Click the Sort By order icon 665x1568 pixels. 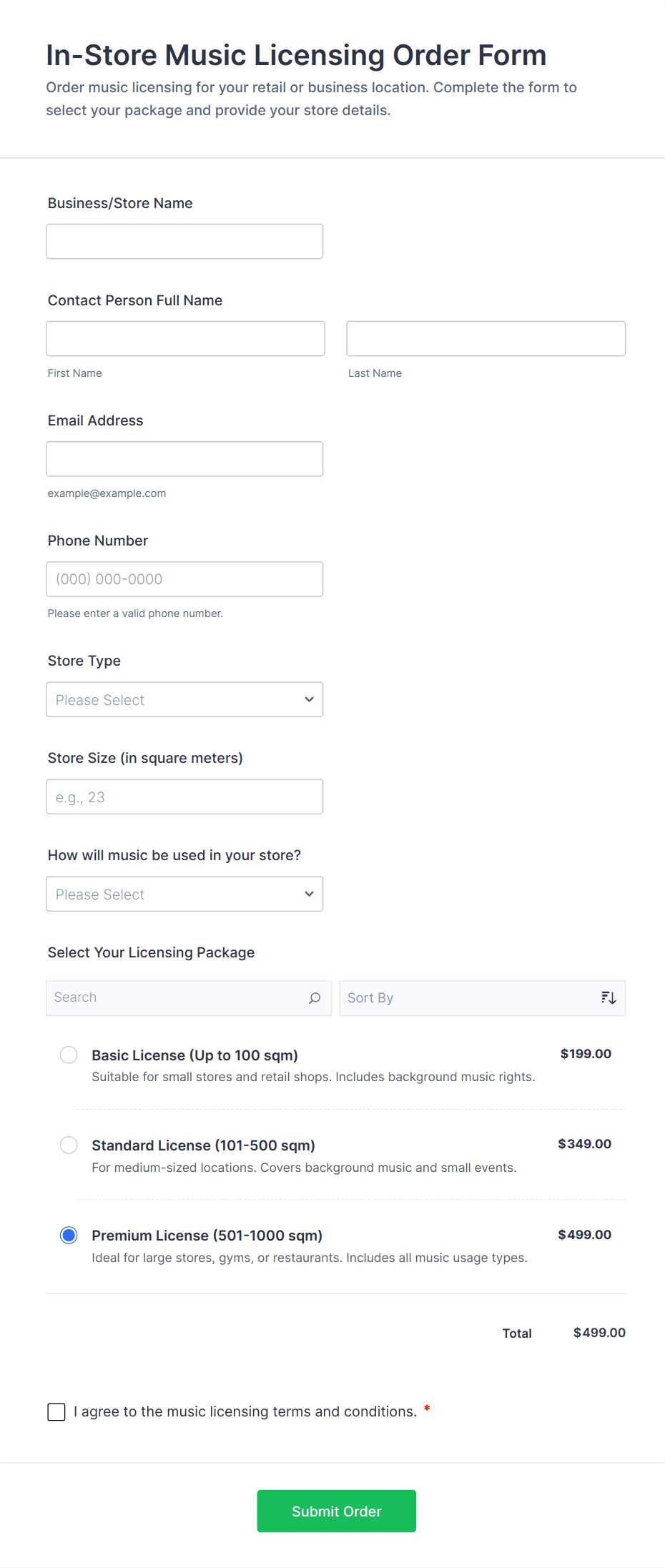point(609,998)
